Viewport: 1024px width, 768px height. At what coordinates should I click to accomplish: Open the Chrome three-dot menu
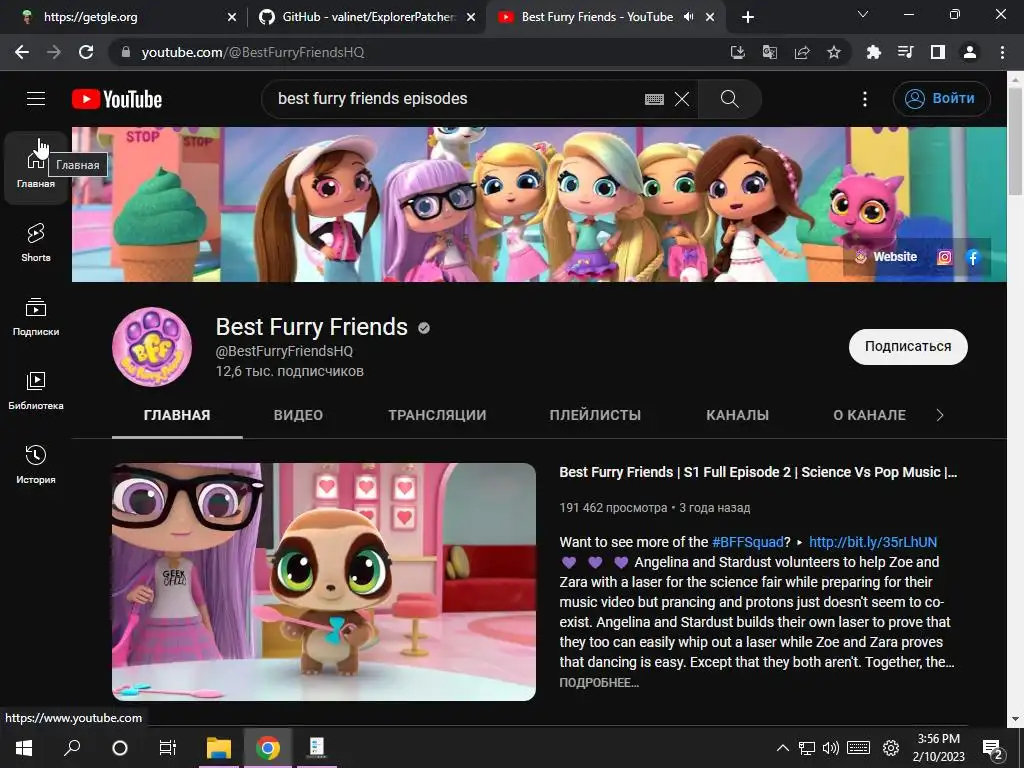pyautogui.click(x=1002, y=52)
